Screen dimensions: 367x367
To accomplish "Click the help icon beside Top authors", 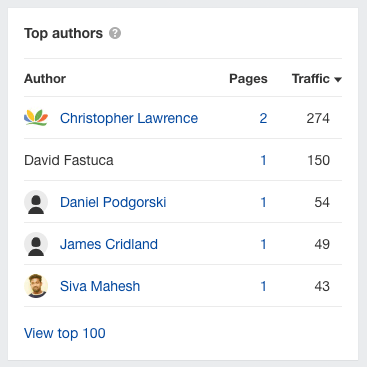I will (x=115, y=33).
